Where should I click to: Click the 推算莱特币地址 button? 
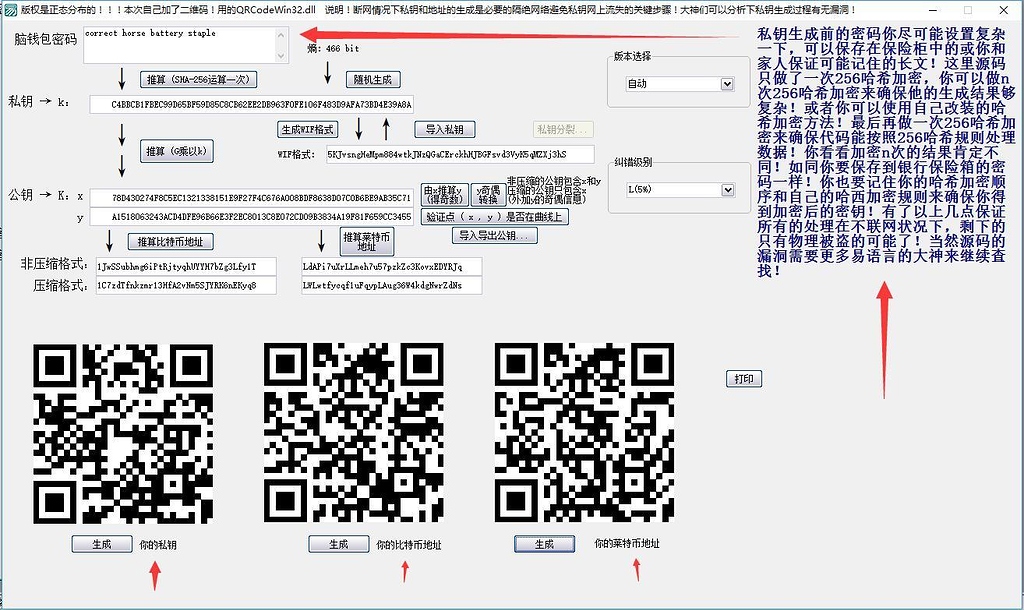pos(367,241)
